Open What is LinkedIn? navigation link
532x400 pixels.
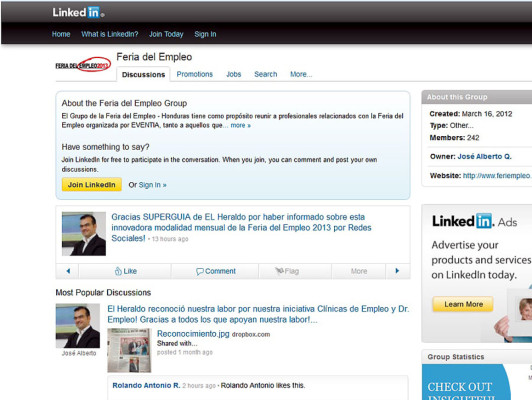click(110, 34)
